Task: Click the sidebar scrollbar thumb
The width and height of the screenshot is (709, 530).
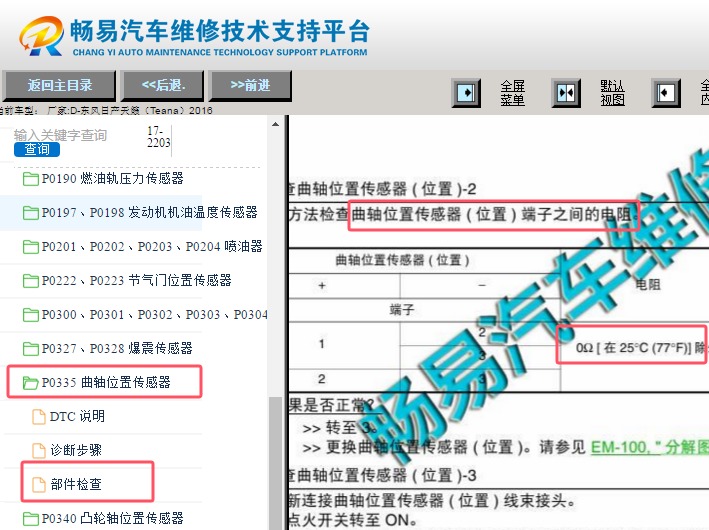Action: coord(275,464)
